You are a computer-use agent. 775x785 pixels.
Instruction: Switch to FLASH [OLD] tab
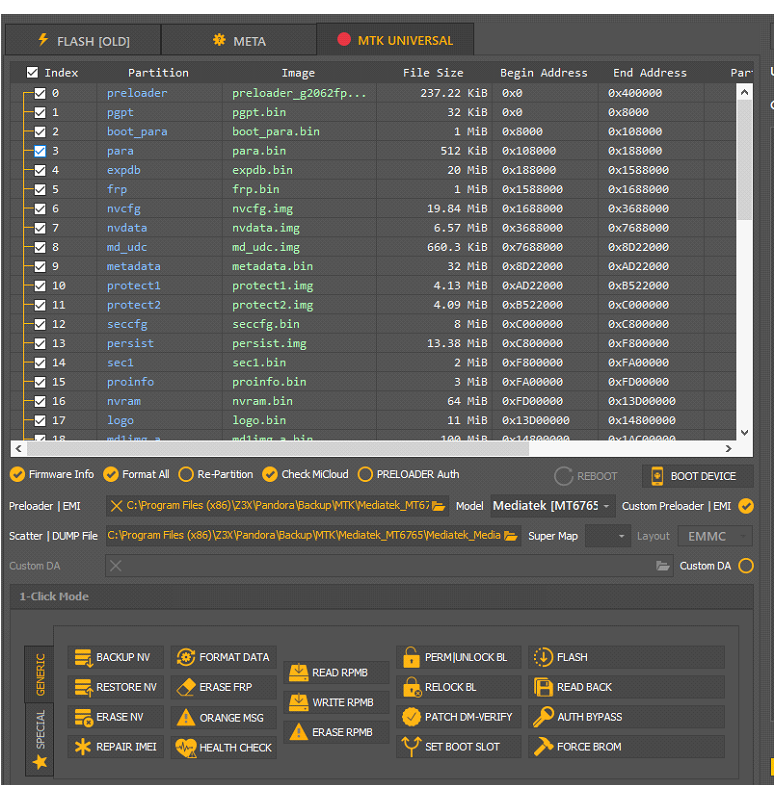[x=83, y=41]
